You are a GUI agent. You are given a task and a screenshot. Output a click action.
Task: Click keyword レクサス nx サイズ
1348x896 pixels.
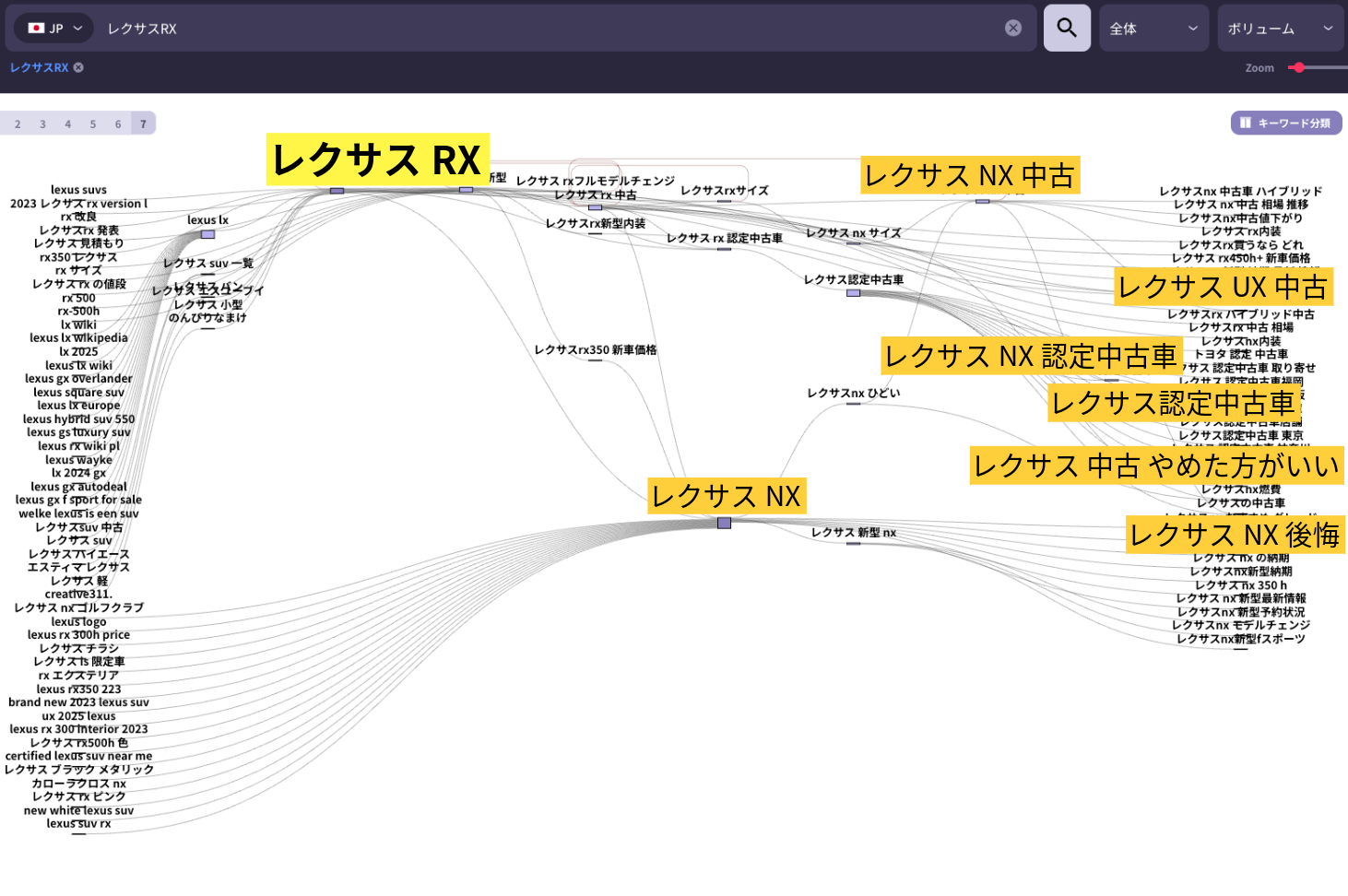854,233
